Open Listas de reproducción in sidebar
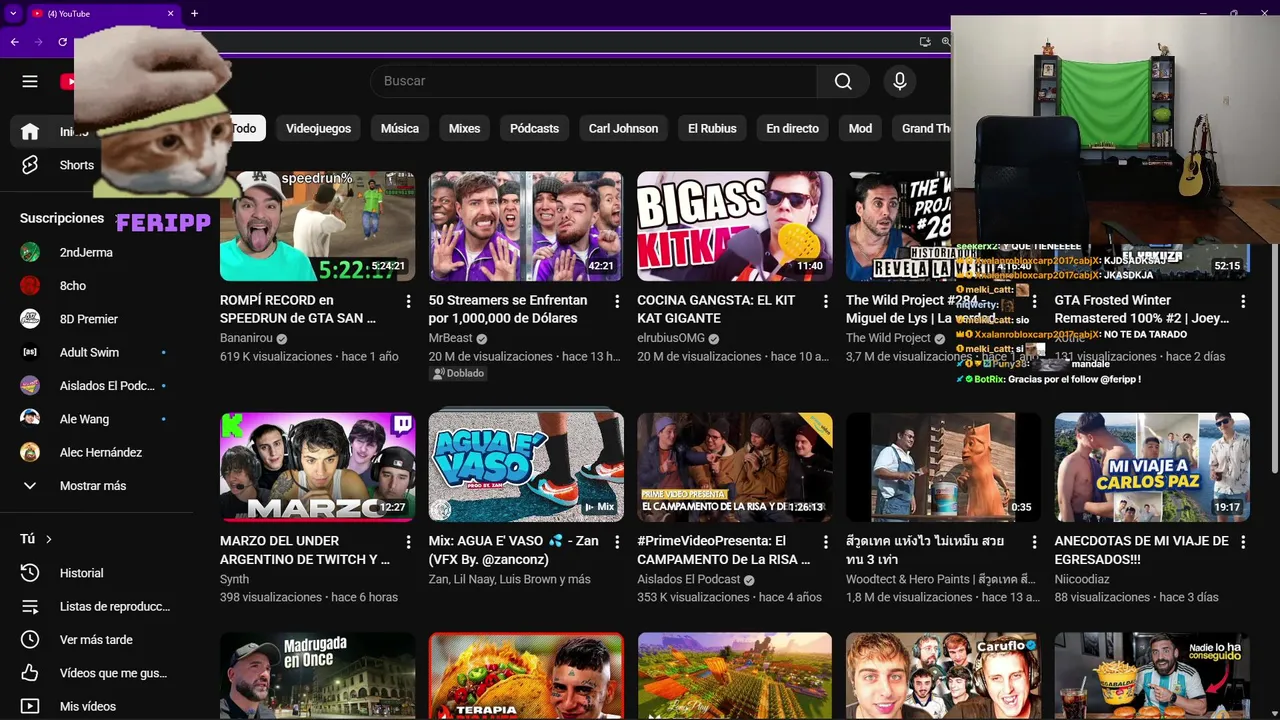The image size is (1280, 720). point(114,606)
